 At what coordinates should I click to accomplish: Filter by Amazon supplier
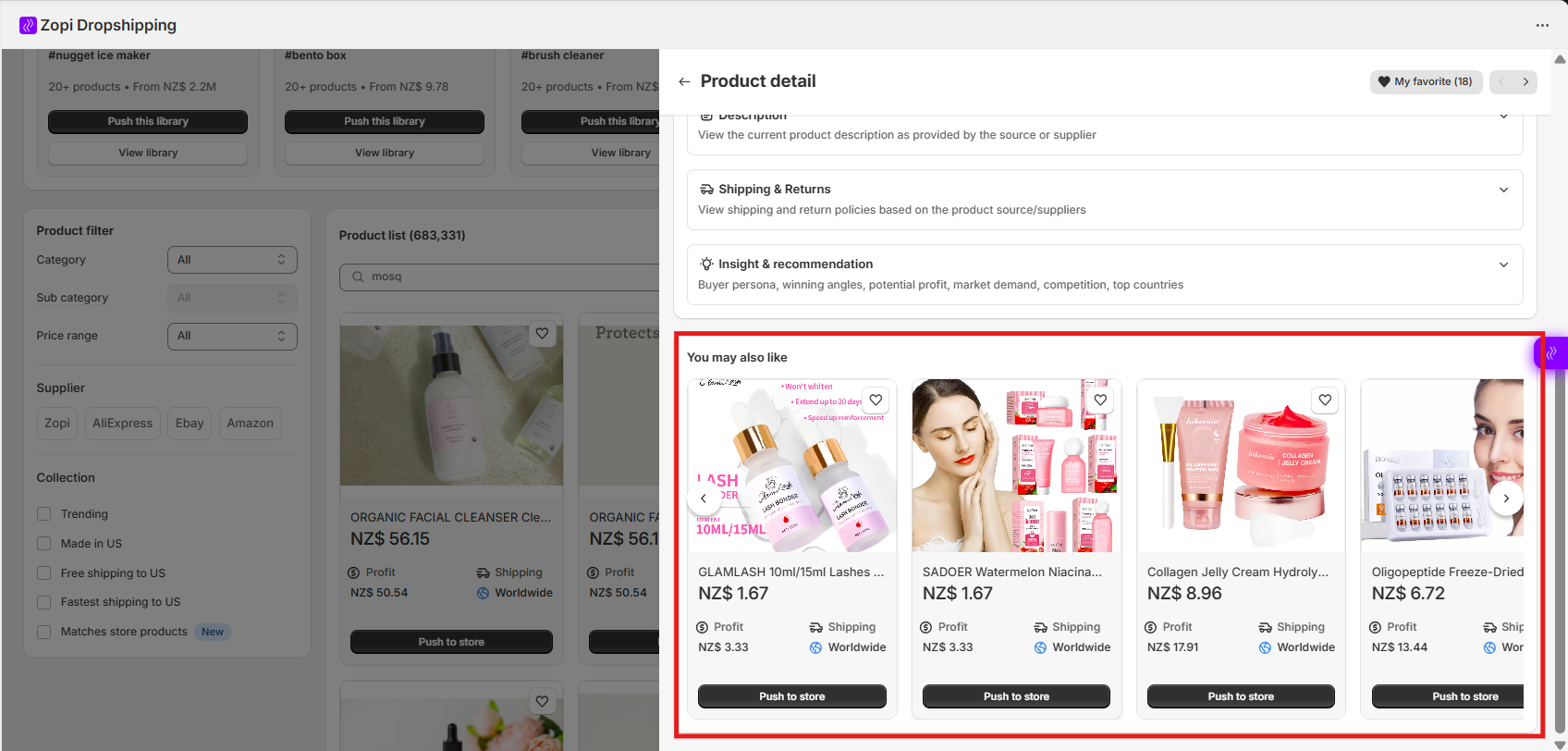pos(251,424)
